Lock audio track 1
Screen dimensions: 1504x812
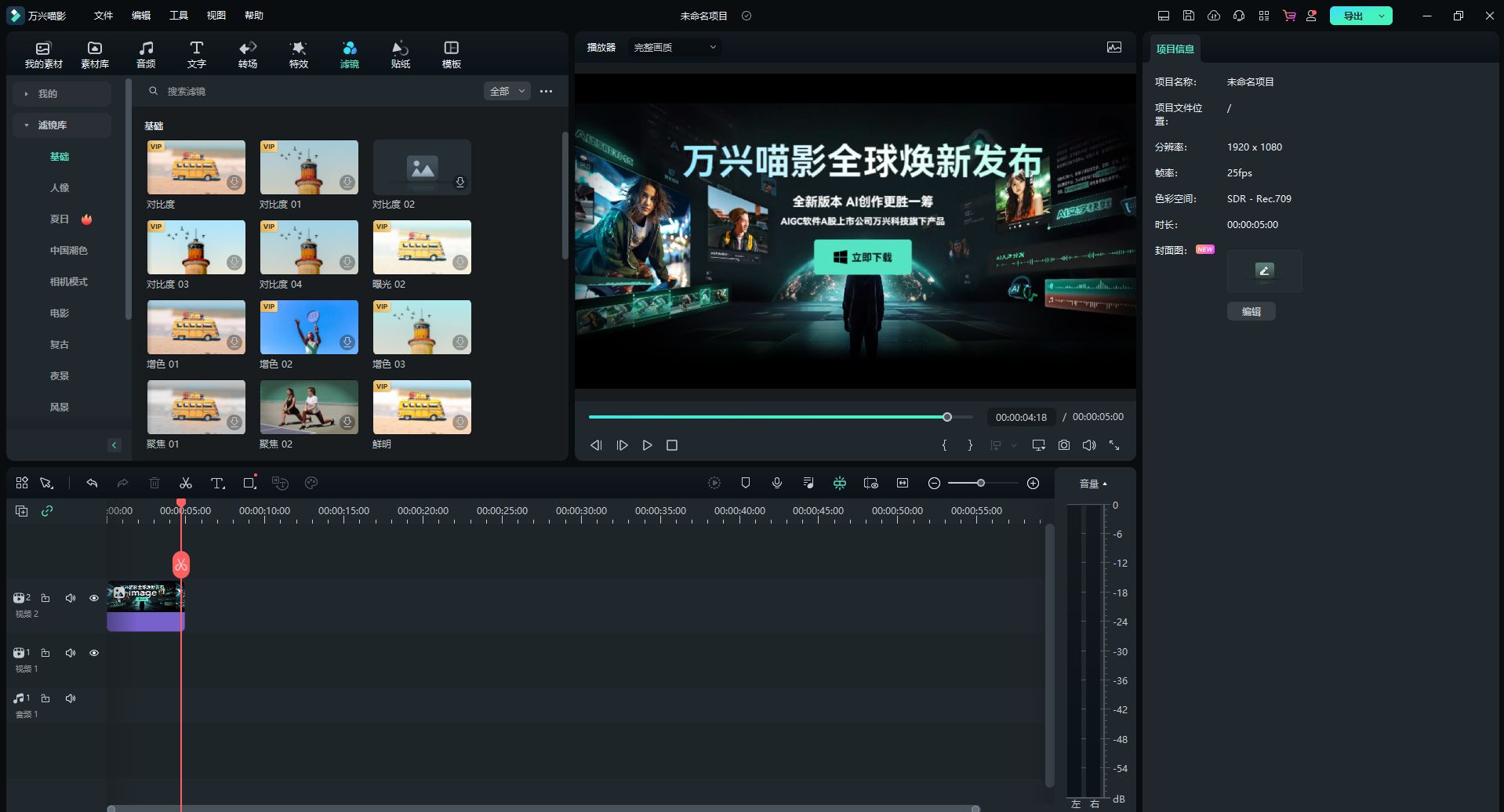(45, 698)
